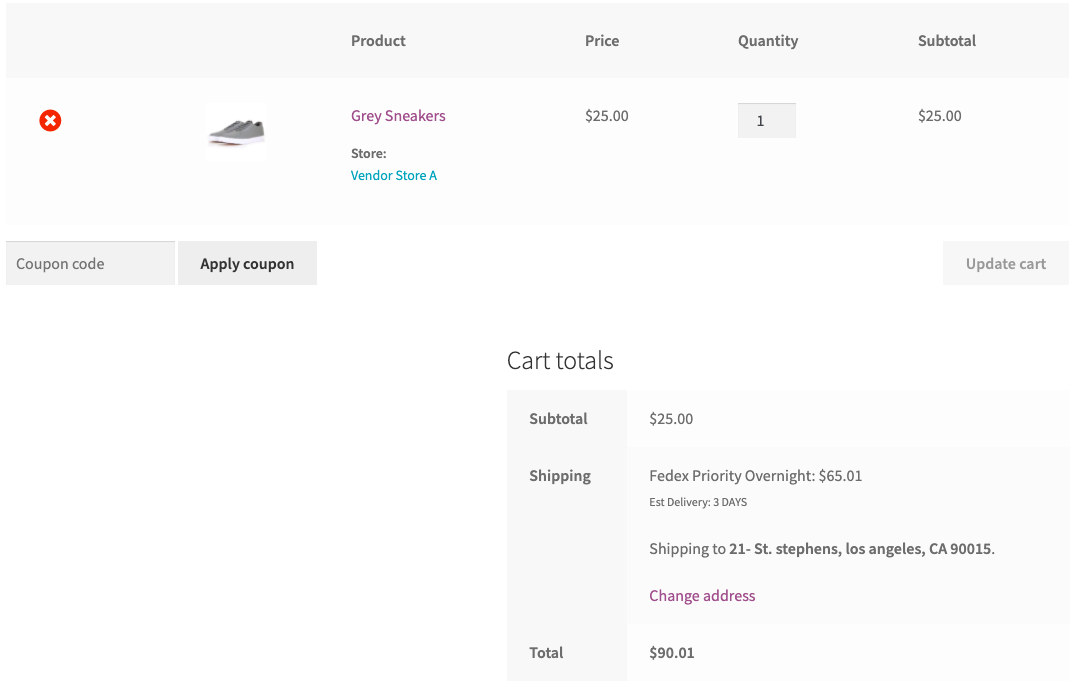
Task: Click the Update cart button
Action: tap(1005, 263)
